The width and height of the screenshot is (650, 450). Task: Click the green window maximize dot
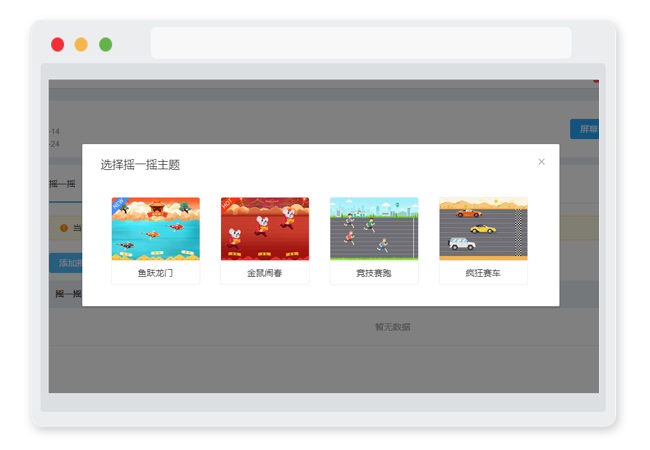pos(106,44)
